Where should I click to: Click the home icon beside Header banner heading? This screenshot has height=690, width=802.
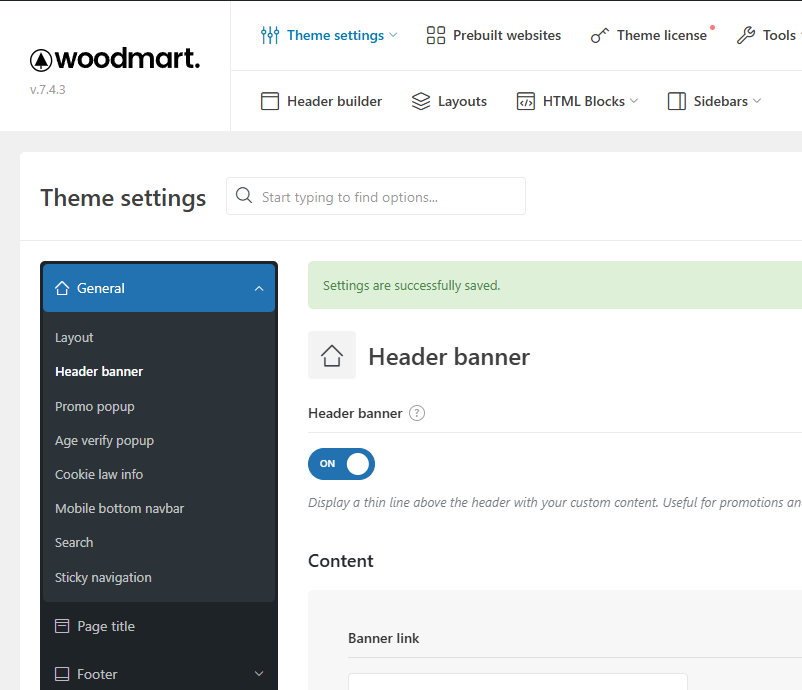click(332, 355)
